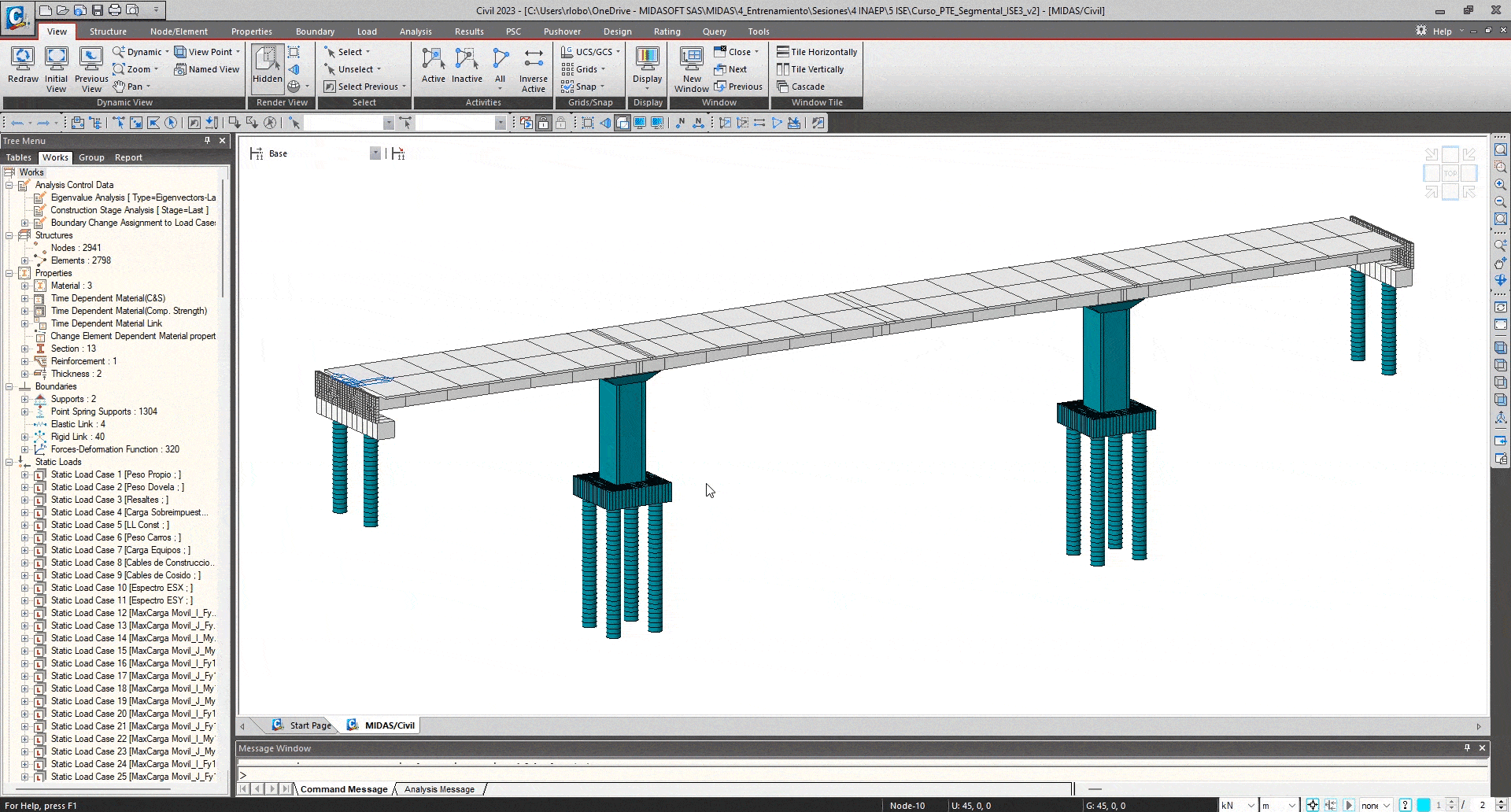The image size is (1511, 812).
Task: Open the Base stage dropdown
Action: pos(375,153)
